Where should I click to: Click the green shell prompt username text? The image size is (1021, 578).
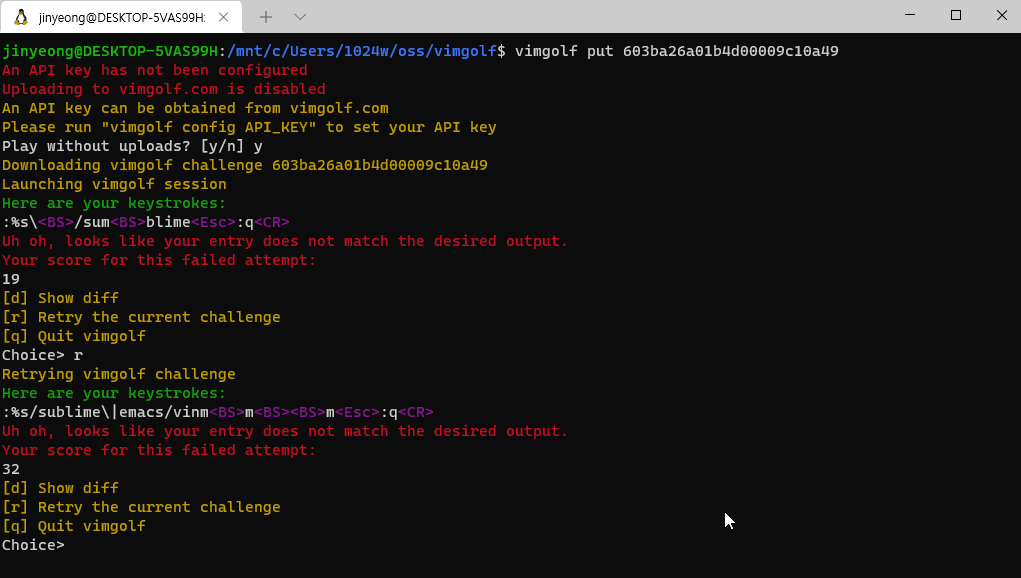[106, 50]
